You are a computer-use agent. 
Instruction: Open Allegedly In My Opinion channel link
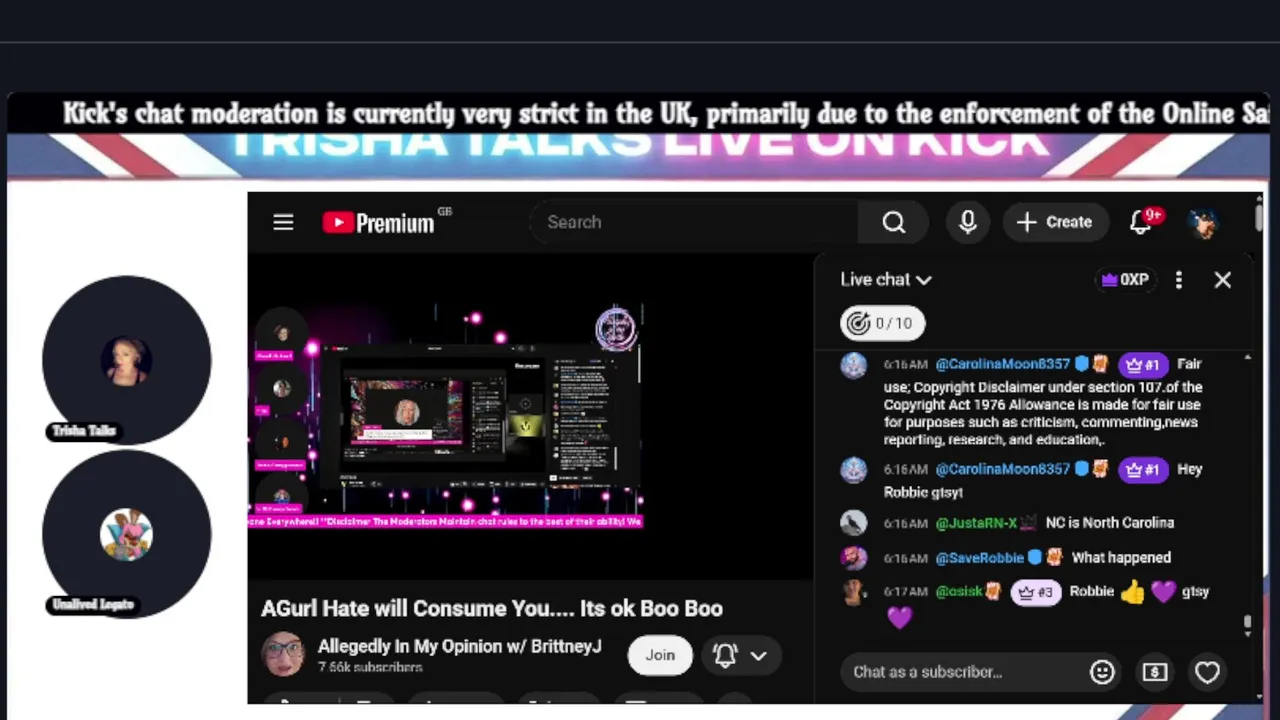[x=459, y=646]
